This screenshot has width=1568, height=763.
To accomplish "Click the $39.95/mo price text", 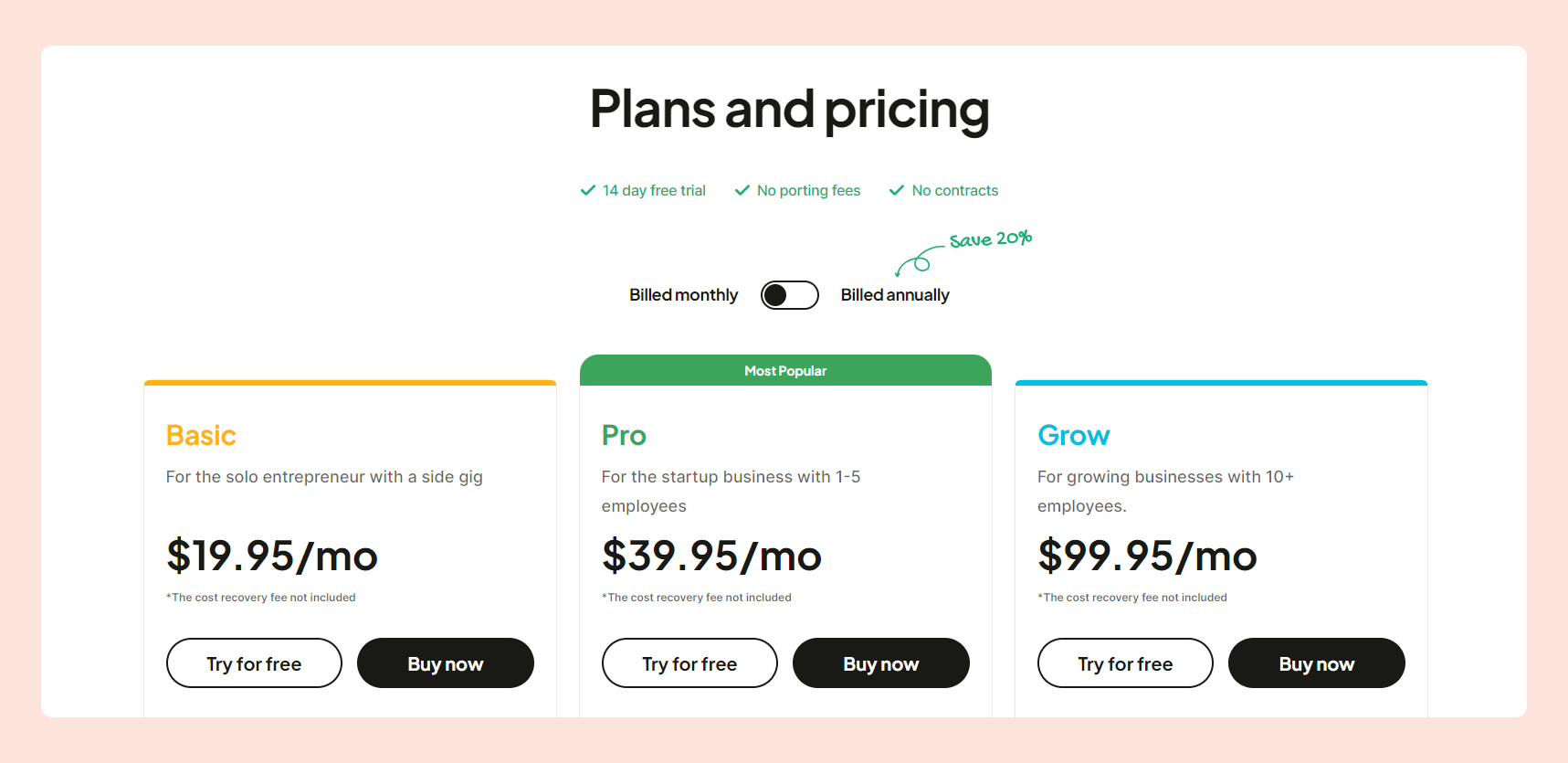I will tap(711, 556).
